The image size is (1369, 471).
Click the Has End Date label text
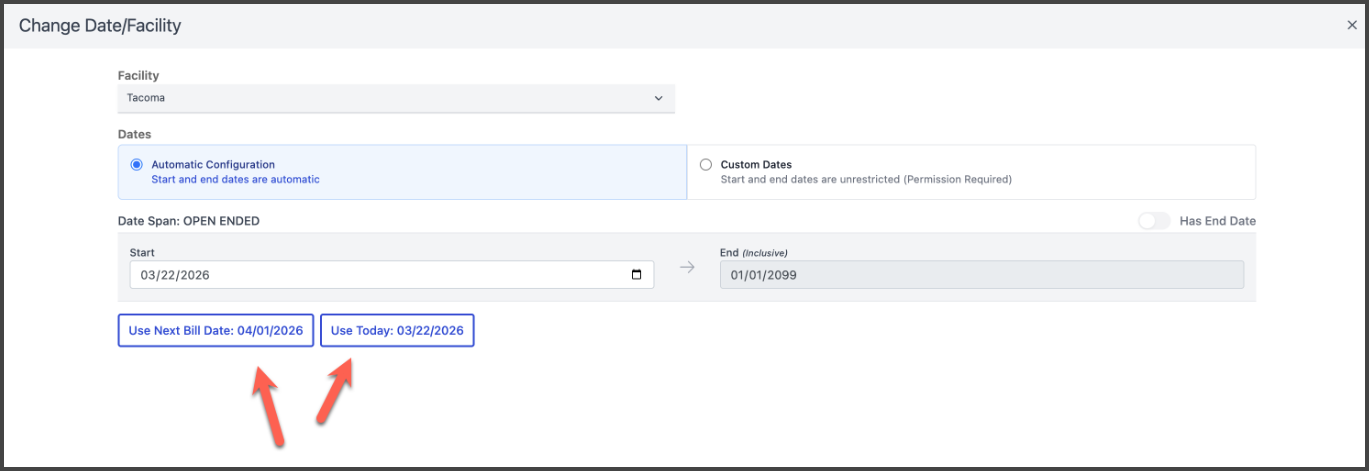click(1217, 221)
